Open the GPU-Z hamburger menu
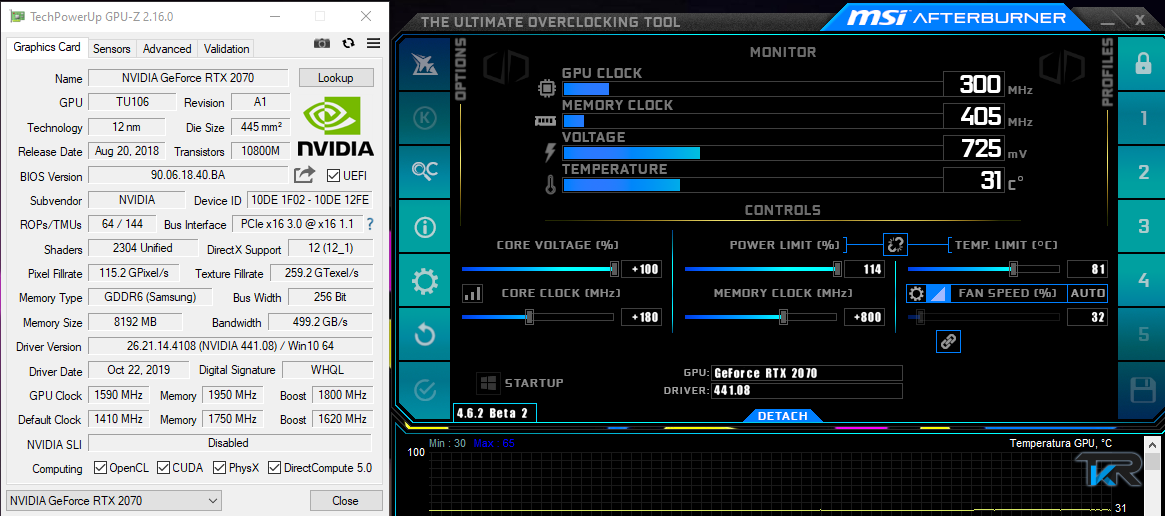The width and height of the screenshot is (1165, 516). (x=374, y=43)
